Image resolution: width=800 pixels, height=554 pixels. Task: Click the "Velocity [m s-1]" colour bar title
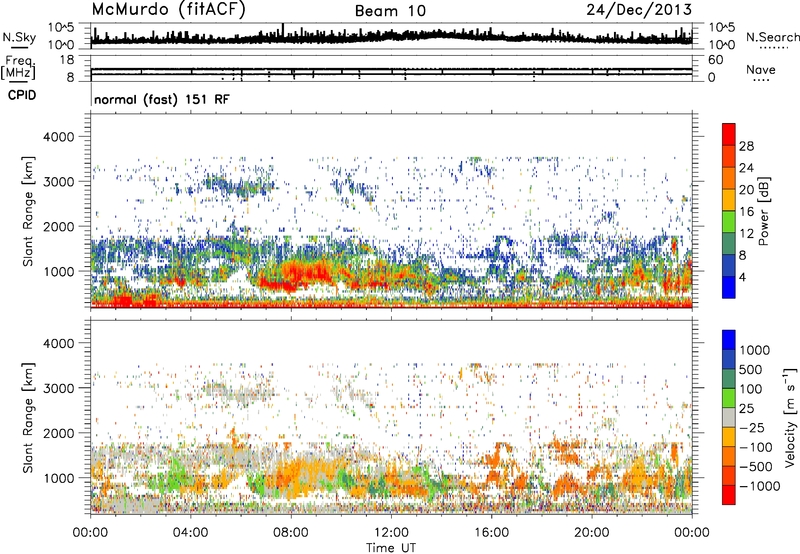[790, 417]
